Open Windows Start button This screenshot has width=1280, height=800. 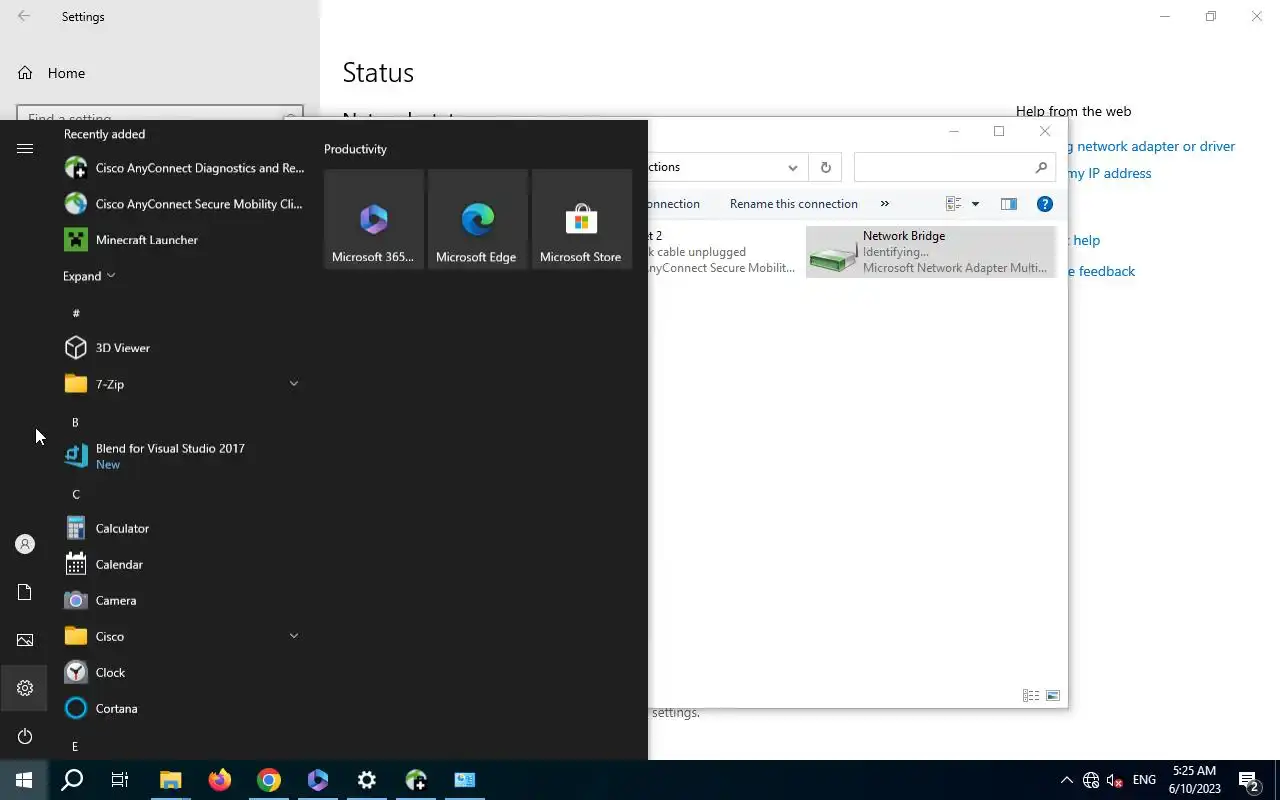click(x=24, y=780)
